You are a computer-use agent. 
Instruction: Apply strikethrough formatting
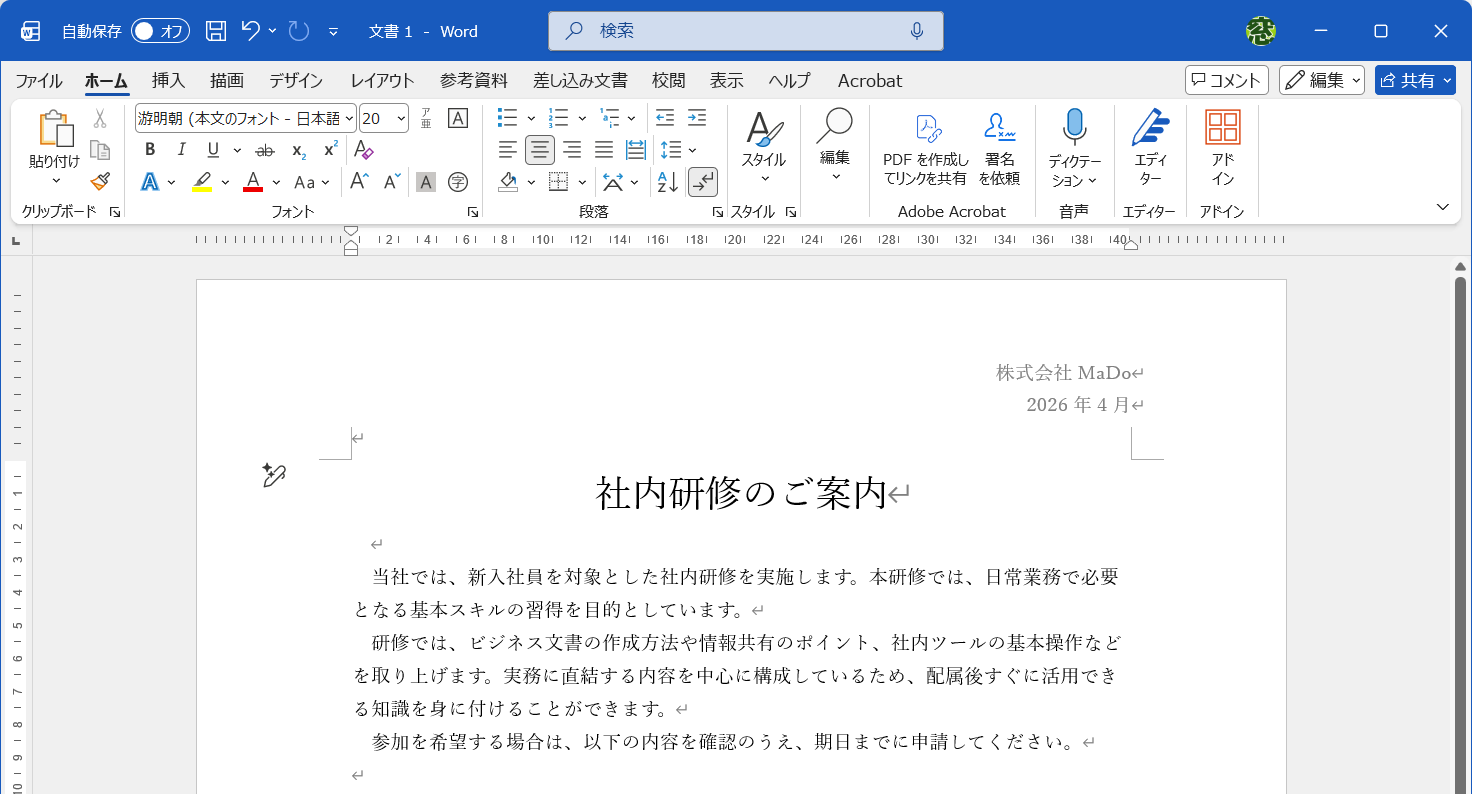click(x=265, y=150)
